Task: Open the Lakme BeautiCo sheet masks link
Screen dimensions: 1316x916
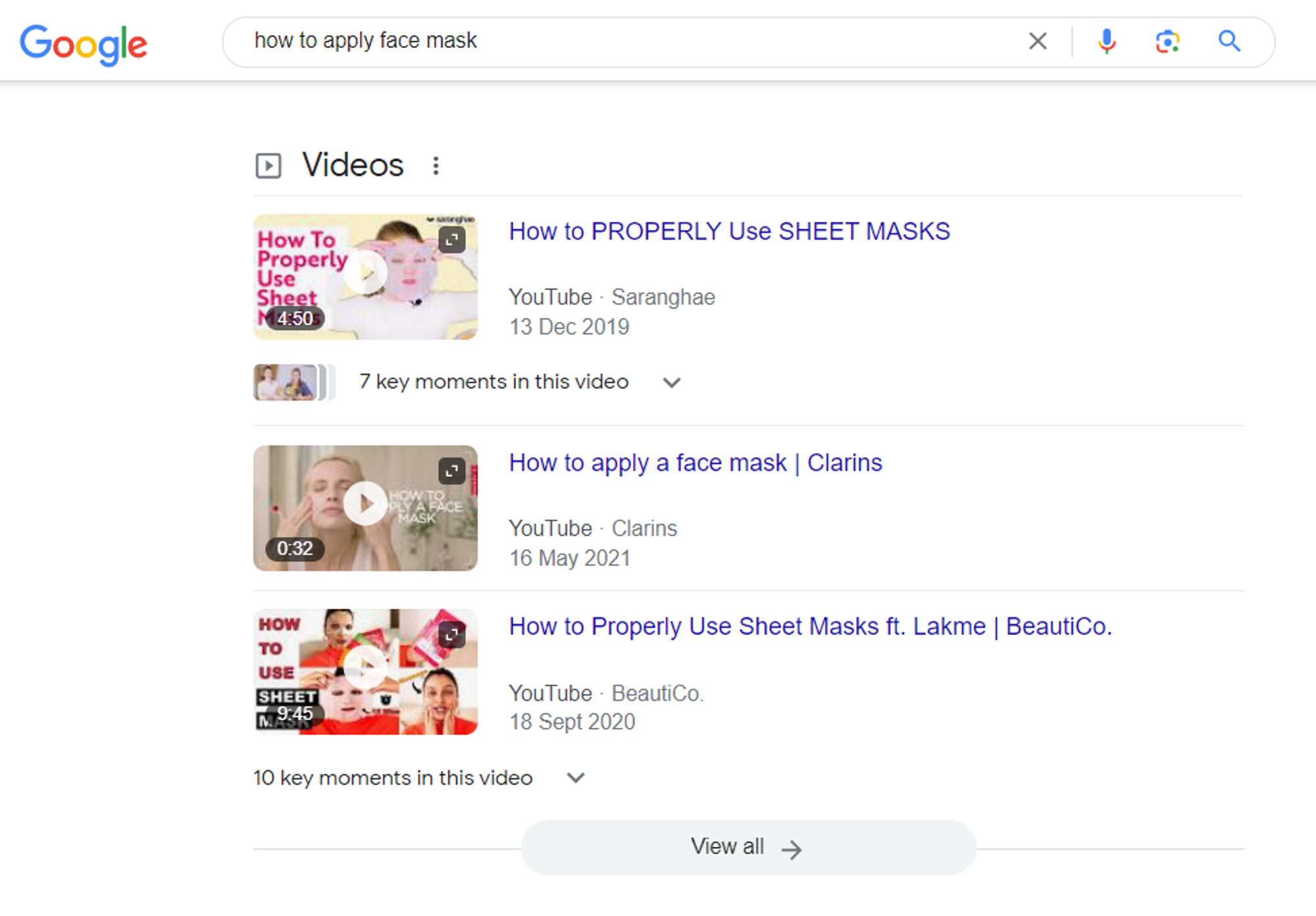Action: point(810,626)
